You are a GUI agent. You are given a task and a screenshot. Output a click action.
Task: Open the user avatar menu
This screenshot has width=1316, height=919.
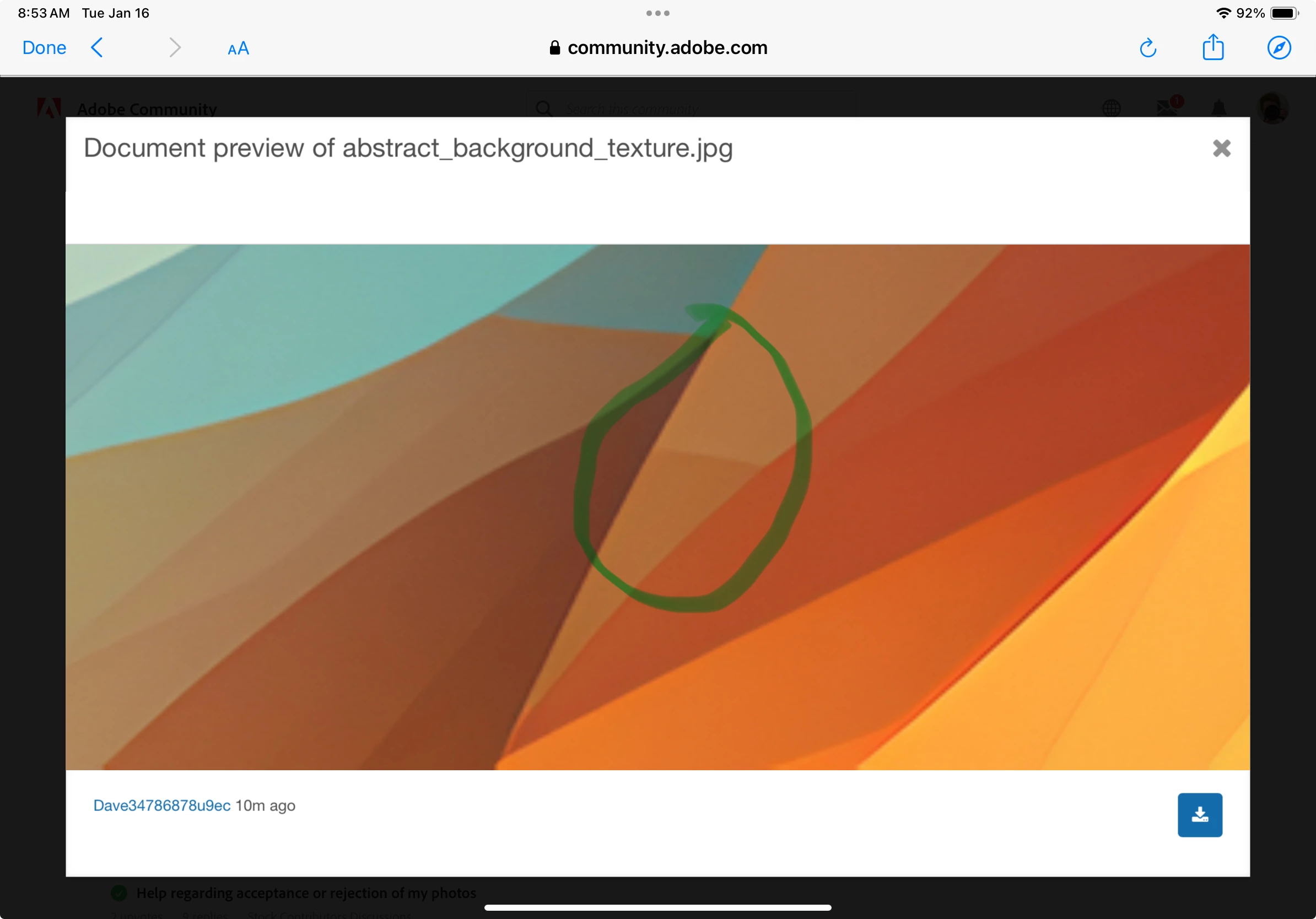[x=1272, y=109]
